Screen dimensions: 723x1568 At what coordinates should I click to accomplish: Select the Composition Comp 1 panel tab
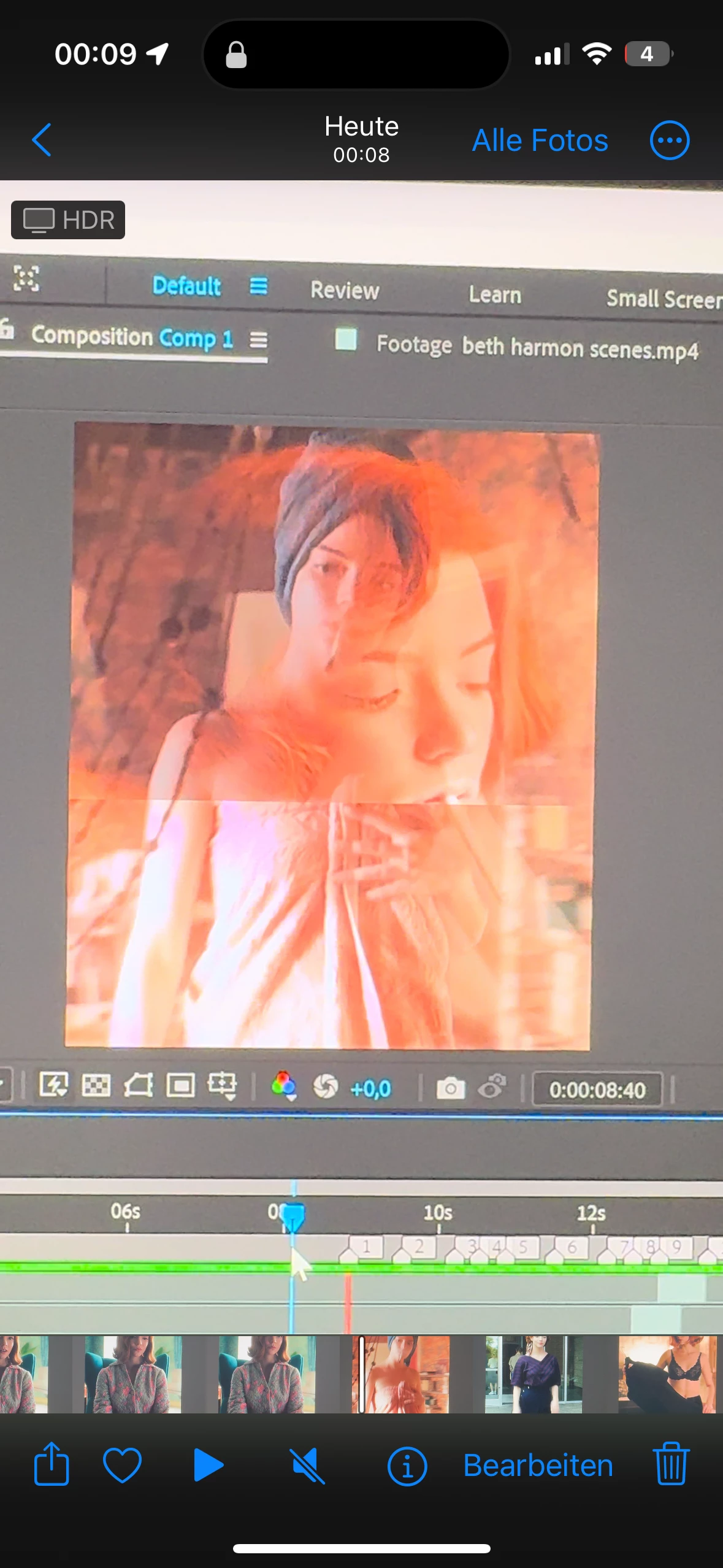pos(132,337)
